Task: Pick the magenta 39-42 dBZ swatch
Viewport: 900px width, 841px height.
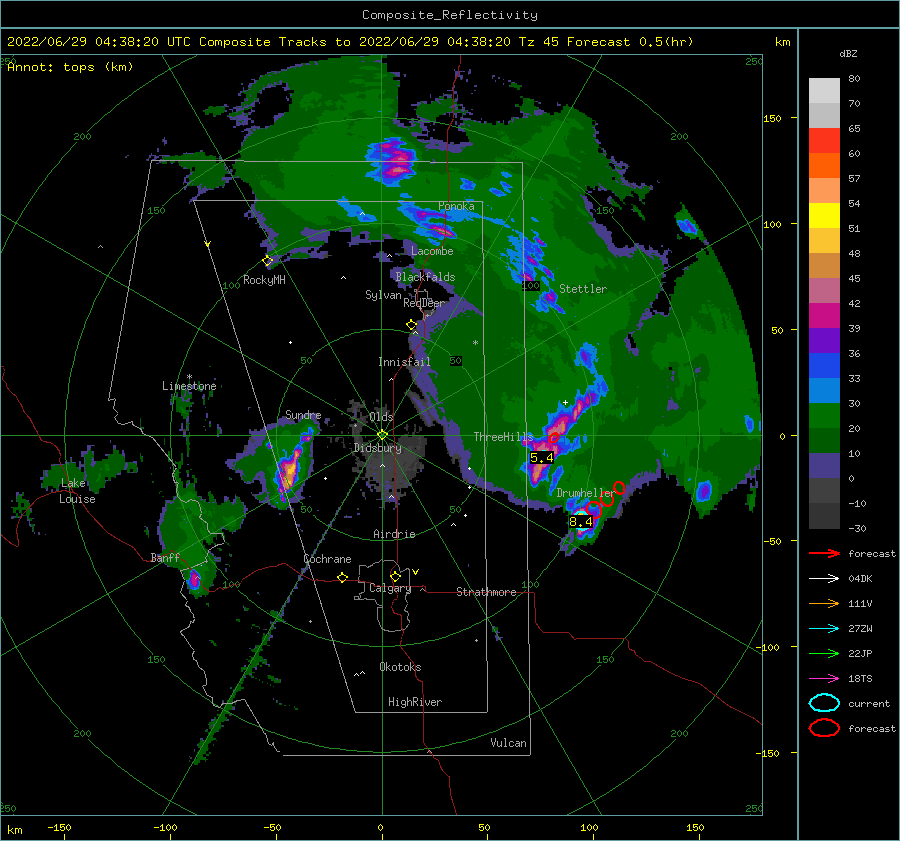Action: 824,316
